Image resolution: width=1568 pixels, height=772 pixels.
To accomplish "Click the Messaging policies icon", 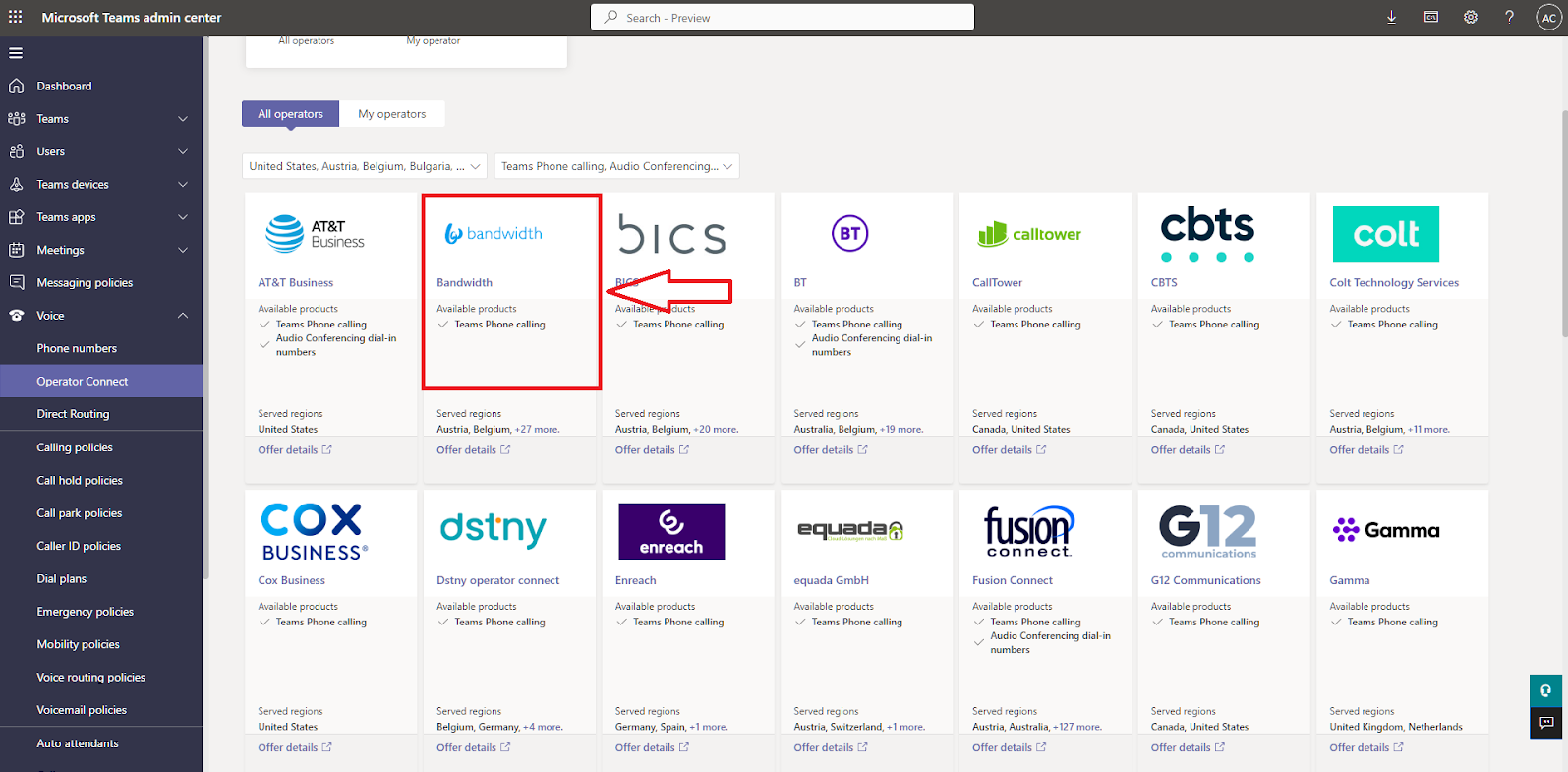I will click(16, 283).
